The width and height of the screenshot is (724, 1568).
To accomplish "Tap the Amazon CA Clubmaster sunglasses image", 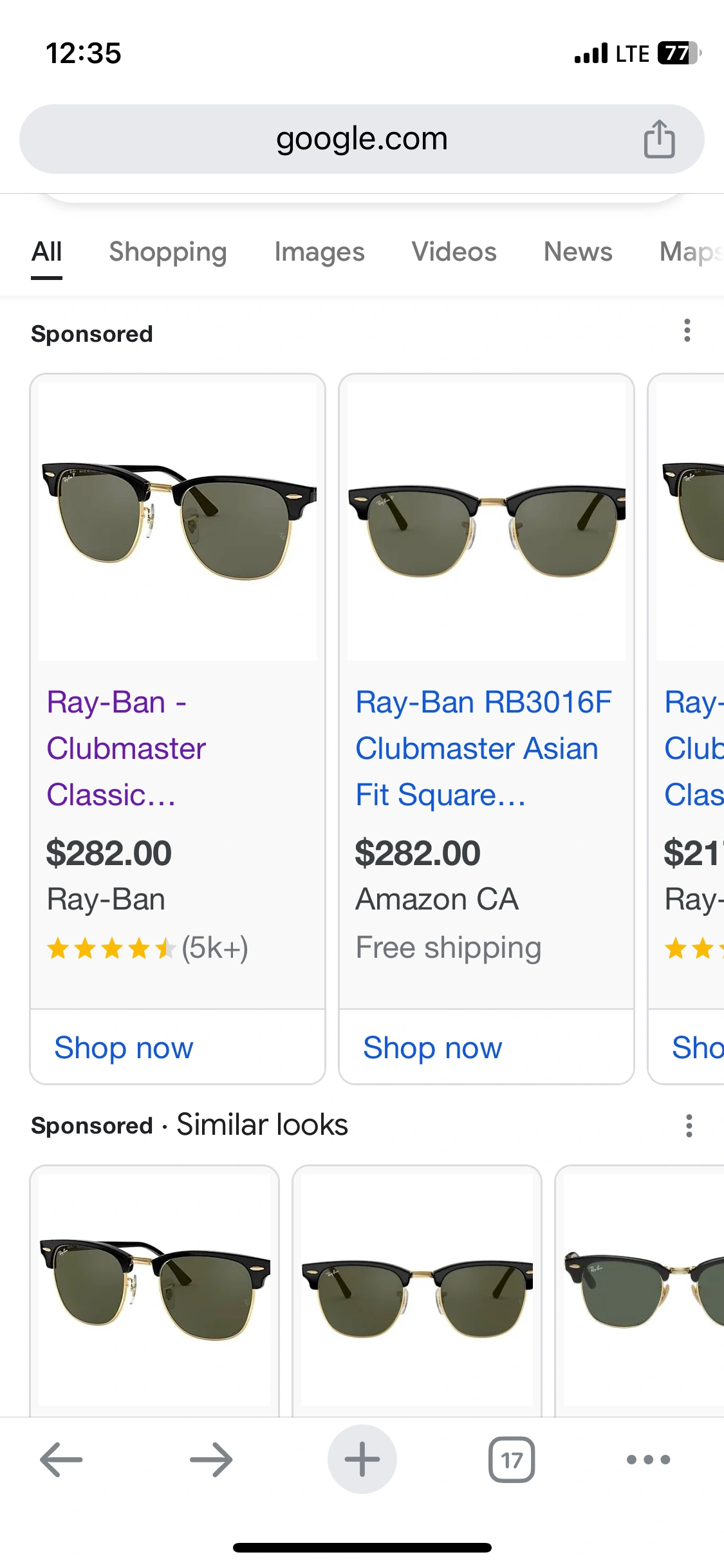I will pyautogui.click(x=487, y=521).
